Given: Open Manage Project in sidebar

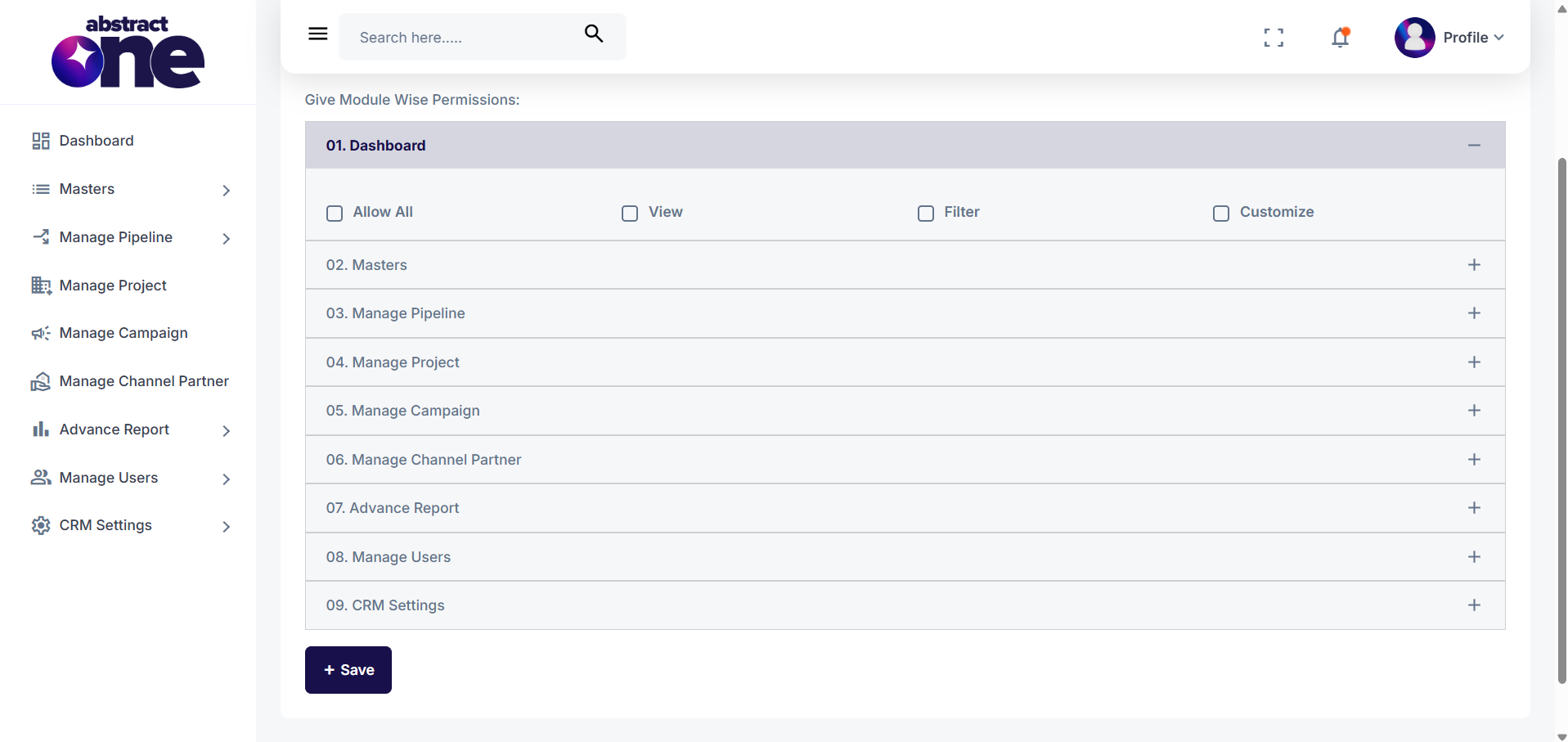Looking at the screenshot, I should (113, 286).
